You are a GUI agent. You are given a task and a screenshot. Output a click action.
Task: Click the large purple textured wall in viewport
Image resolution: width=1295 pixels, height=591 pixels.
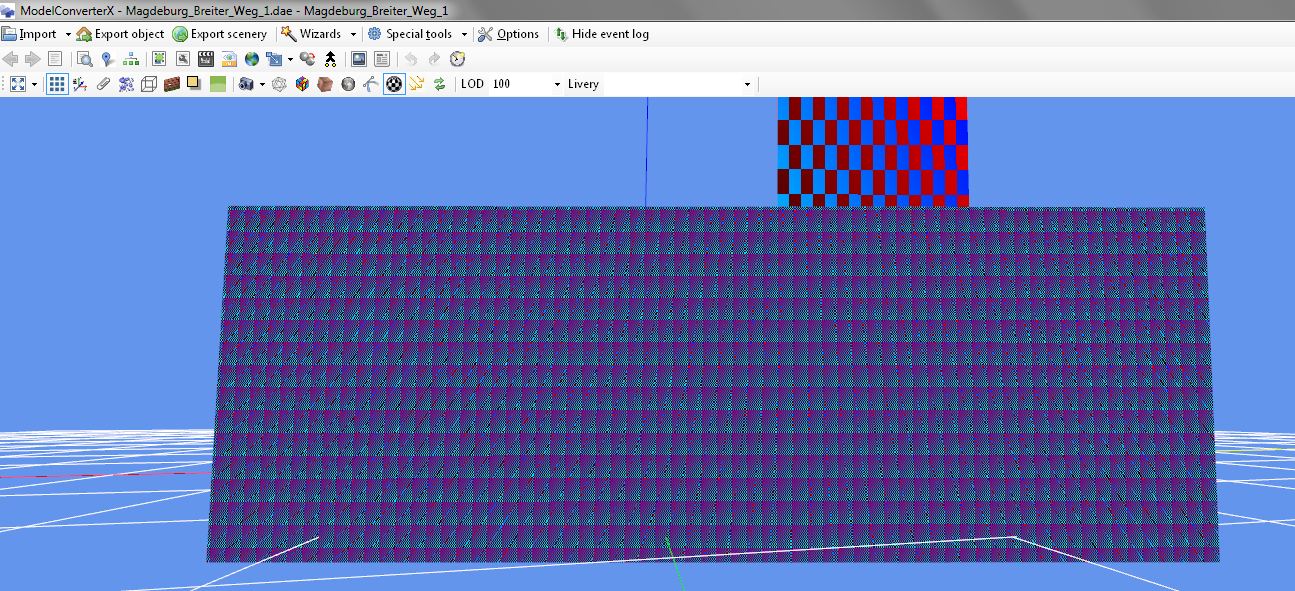click(x=713, y=384)
